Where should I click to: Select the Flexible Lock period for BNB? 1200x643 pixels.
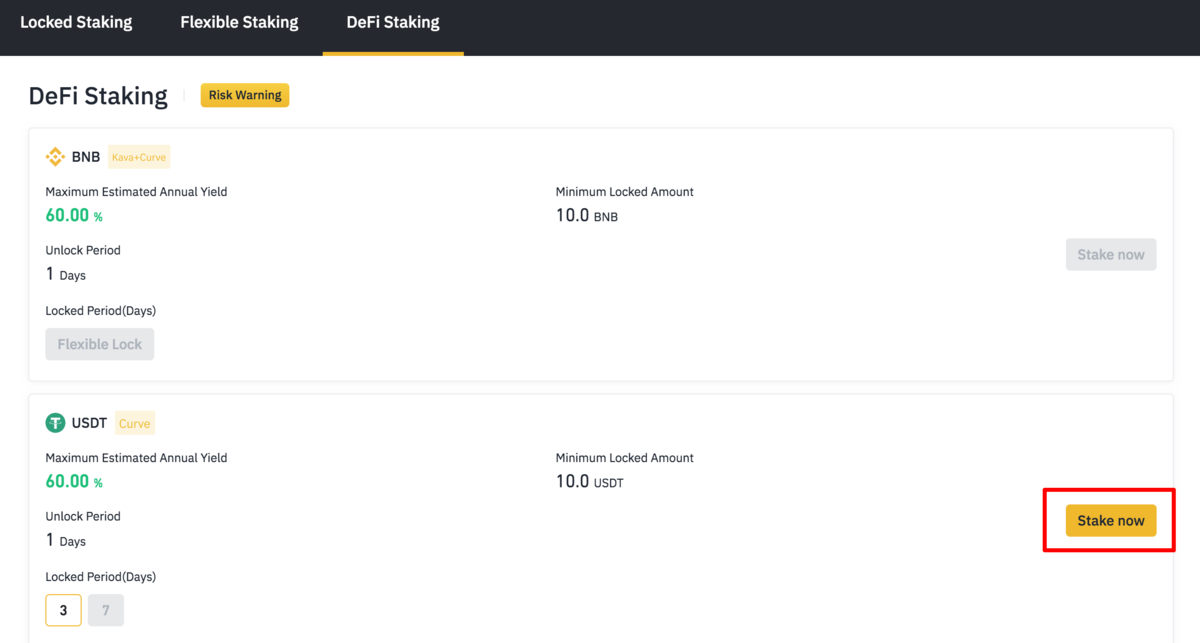(x=100, y=344)
